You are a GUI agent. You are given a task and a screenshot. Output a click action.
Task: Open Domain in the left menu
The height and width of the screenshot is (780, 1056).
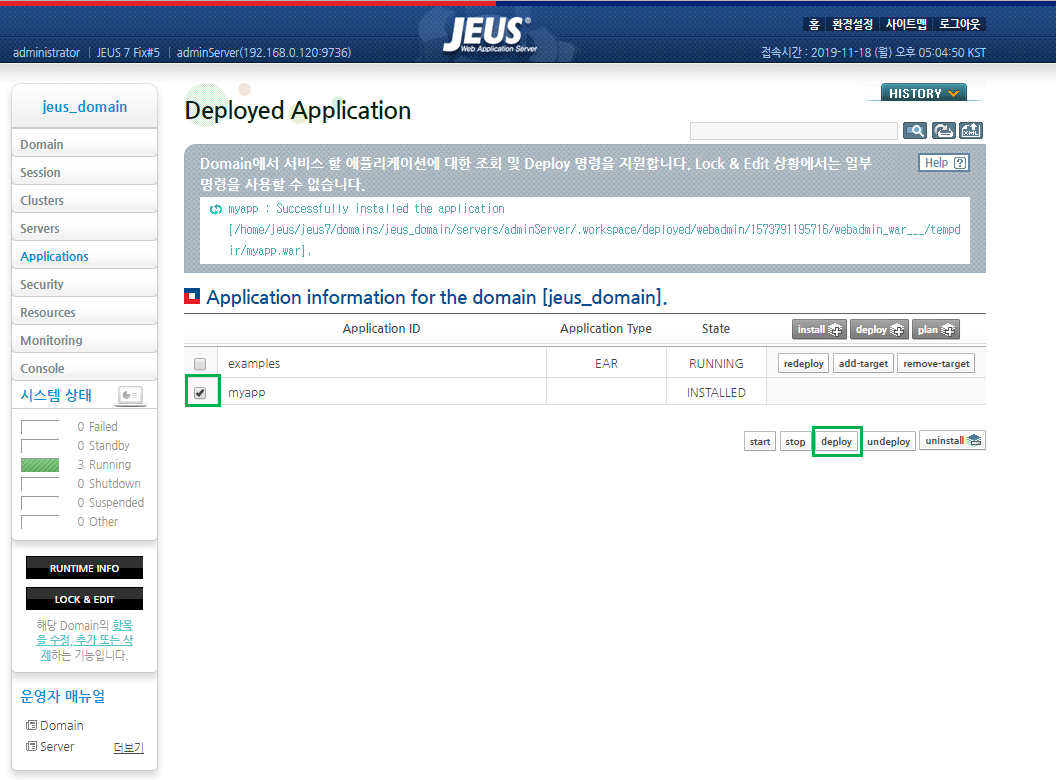coord(84,144)
